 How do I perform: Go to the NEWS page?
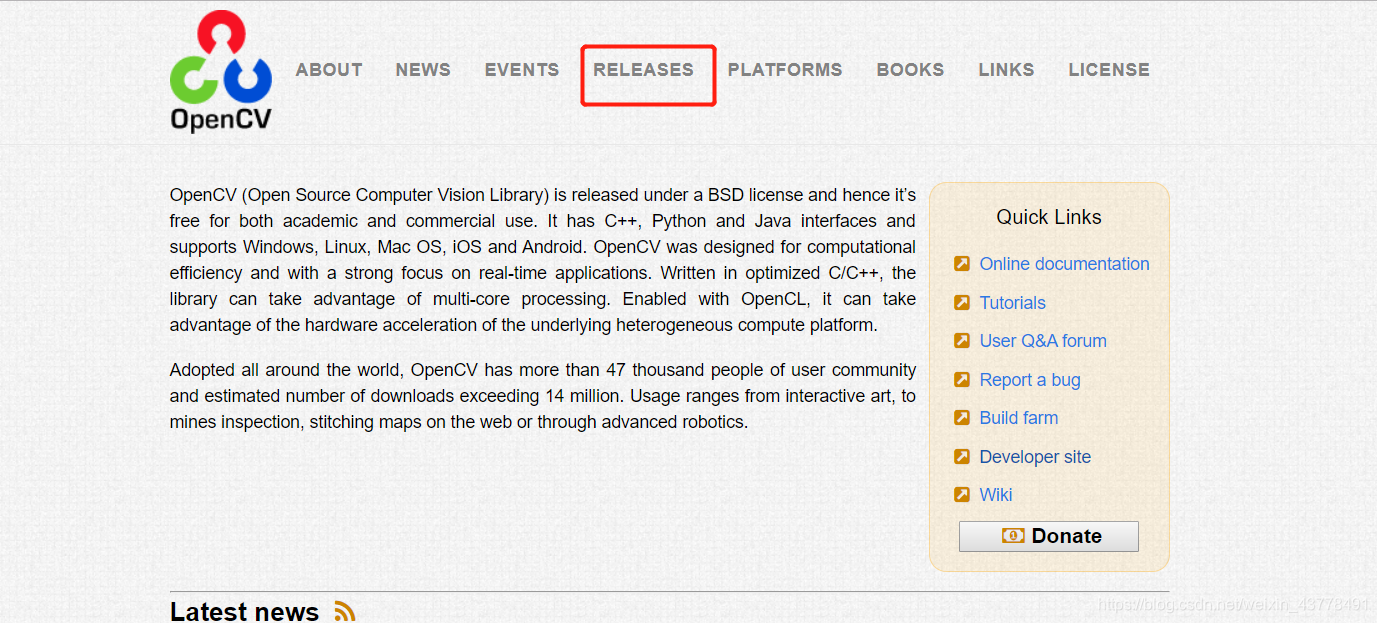[423, 70]
